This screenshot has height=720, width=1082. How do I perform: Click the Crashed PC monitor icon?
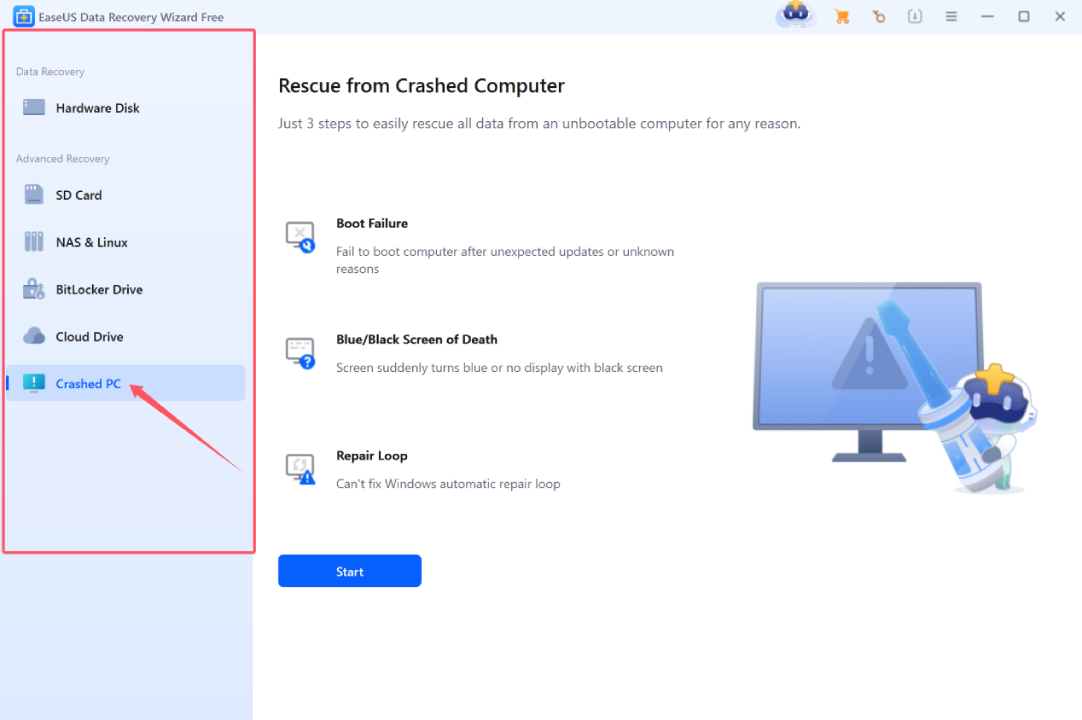(x=34, y=383)
